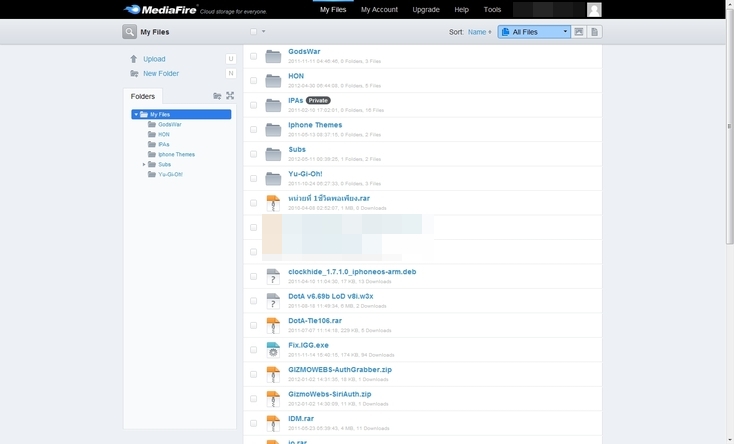Click the IPAs folder icon in file list
The height and width of the screenshot is (444, 734).
pyautogui.click(x=273, y=105)
